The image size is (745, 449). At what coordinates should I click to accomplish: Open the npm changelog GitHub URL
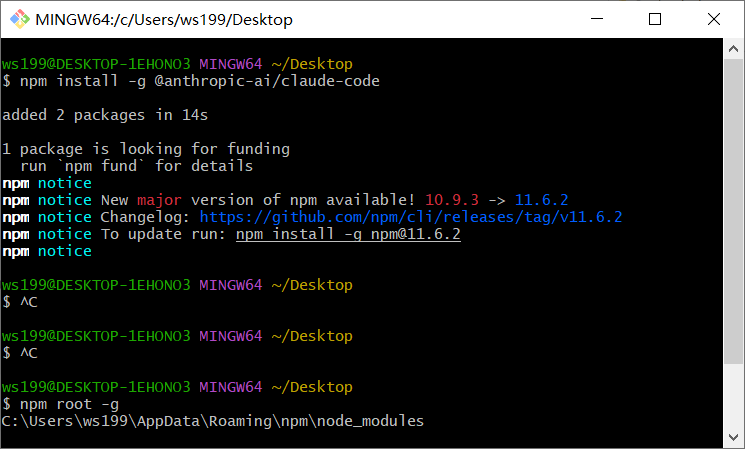click(411, 217)
